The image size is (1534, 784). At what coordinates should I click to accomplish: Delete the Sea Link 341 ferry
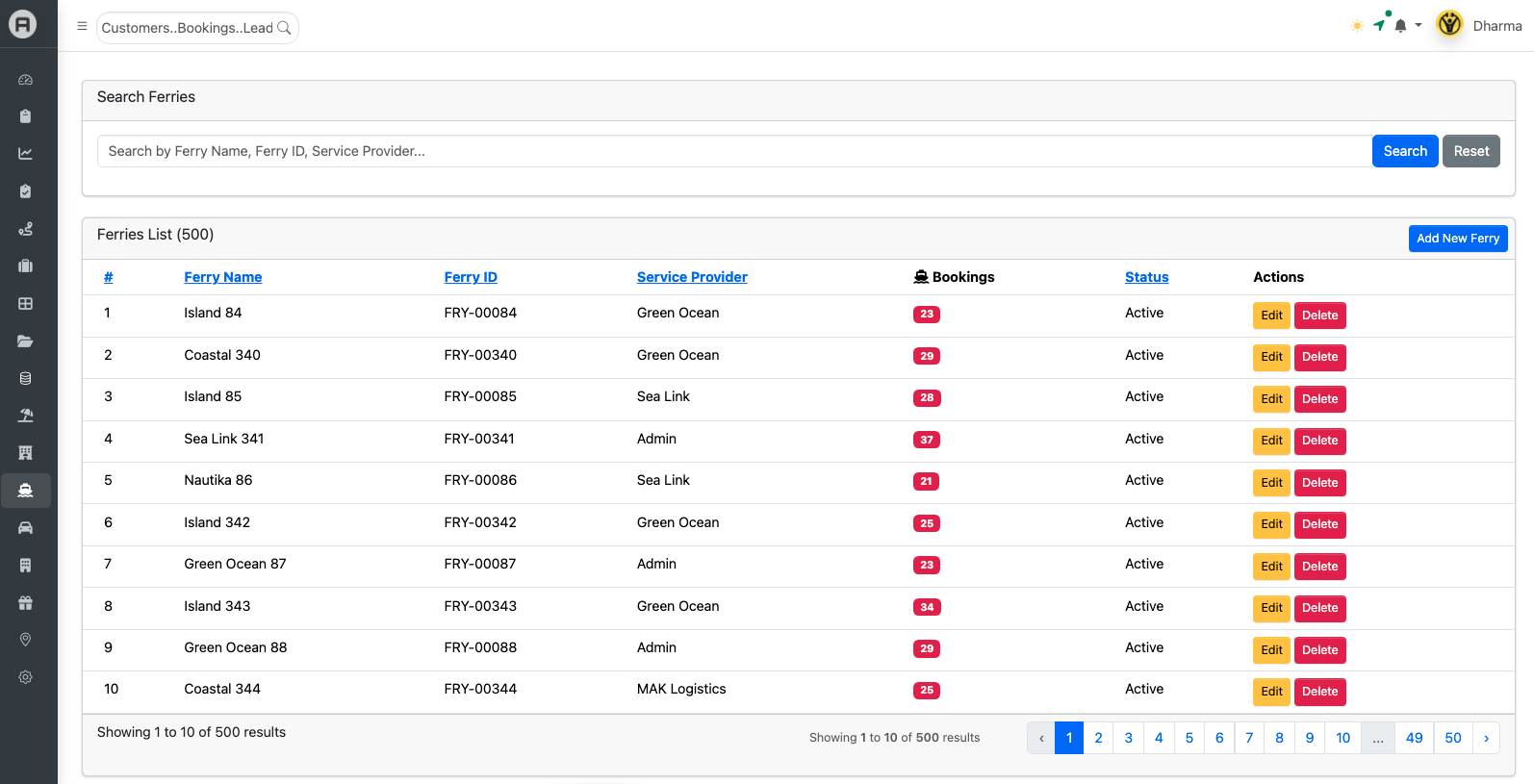1320,441
